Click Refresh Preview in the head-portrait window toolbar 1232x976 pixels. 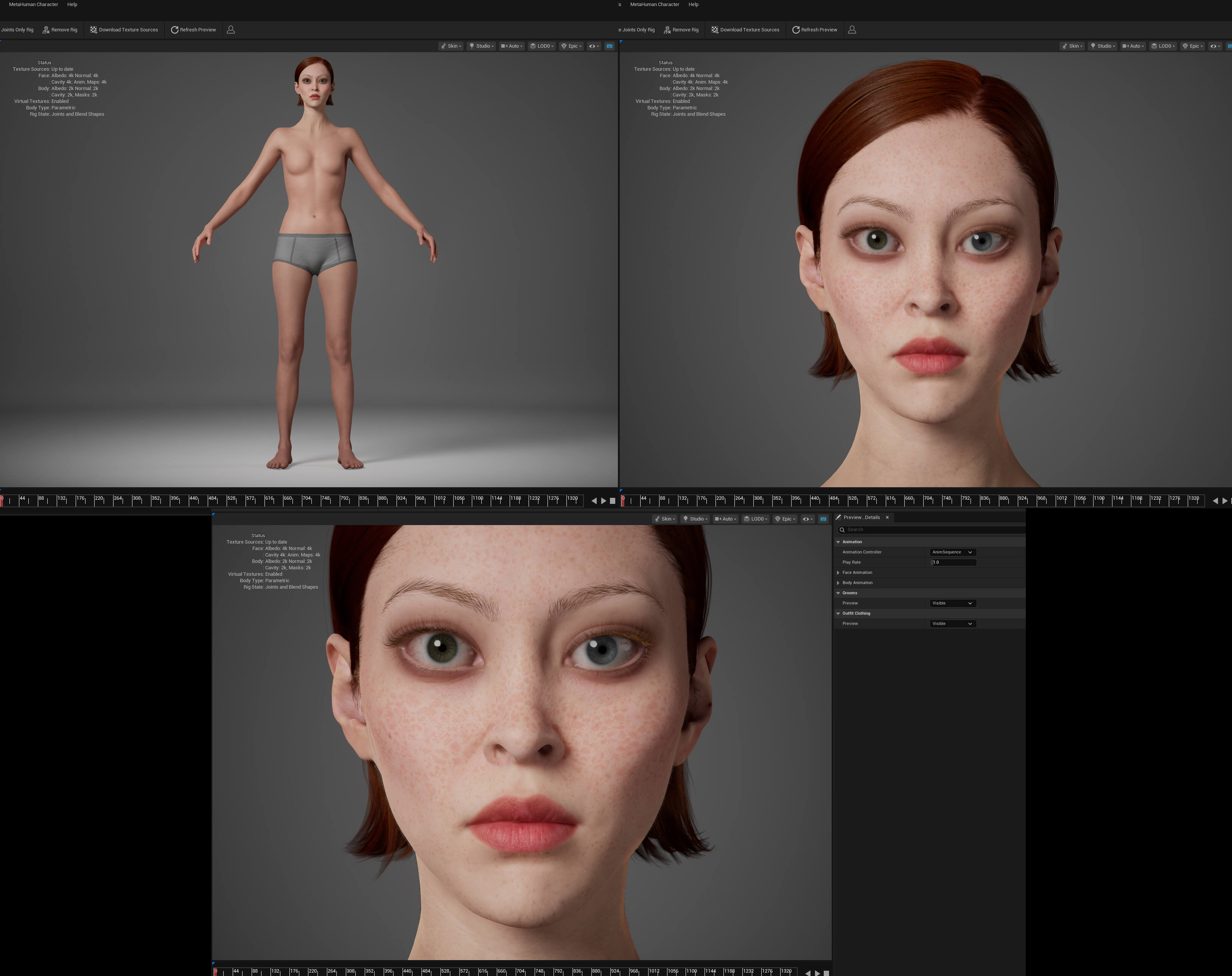point(814,30)
